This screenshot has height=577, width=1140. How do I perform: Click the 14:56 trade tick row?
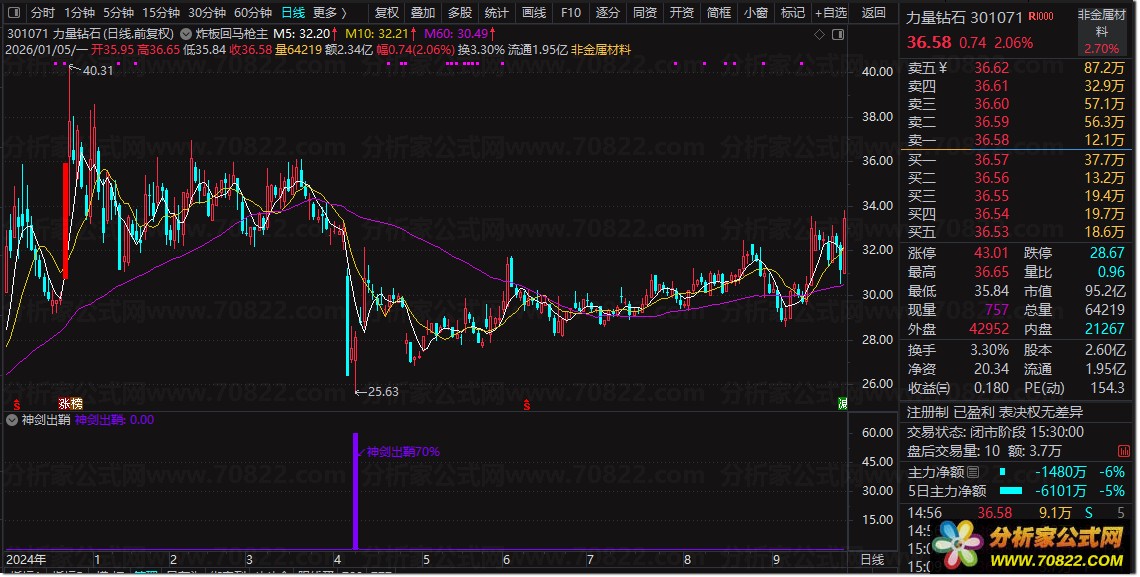click(1016, 513)
